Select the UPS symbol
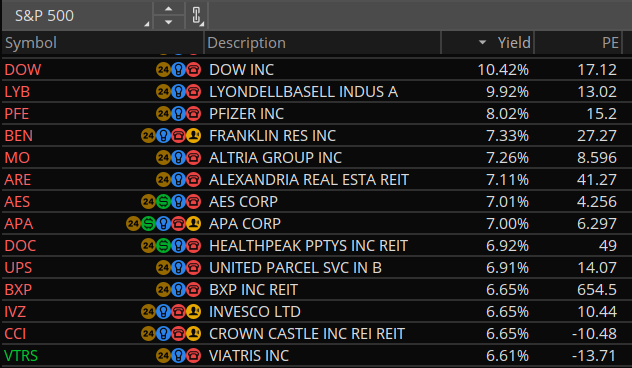Viewport: 632px width, 368px height. 18,268
